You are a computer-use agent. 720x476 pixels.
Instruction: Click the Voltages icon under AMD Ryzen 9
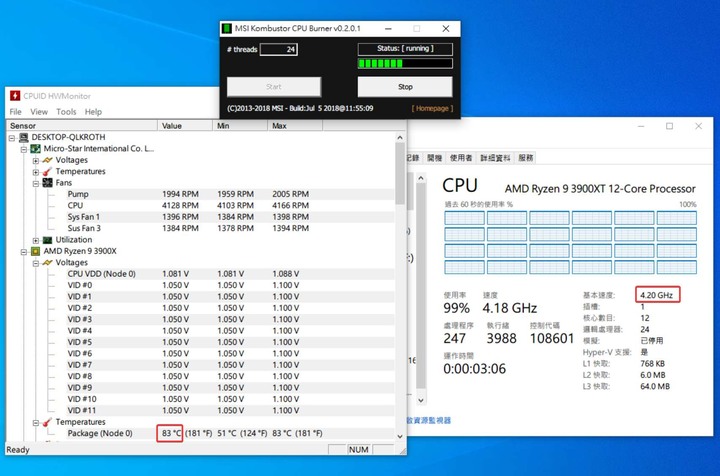coord(47,263)
